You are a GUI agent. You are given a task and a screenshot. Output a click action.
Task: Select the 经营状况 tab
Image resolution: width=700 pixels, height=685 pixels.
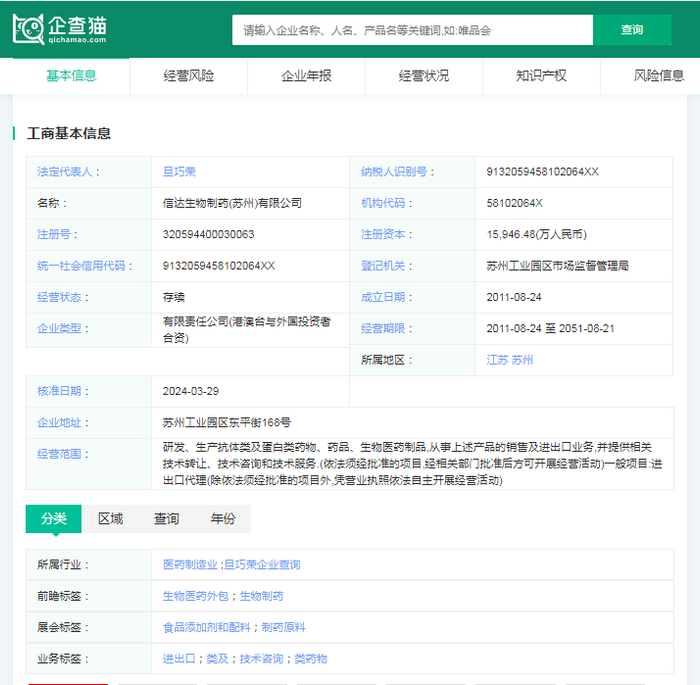click(424, 76)
